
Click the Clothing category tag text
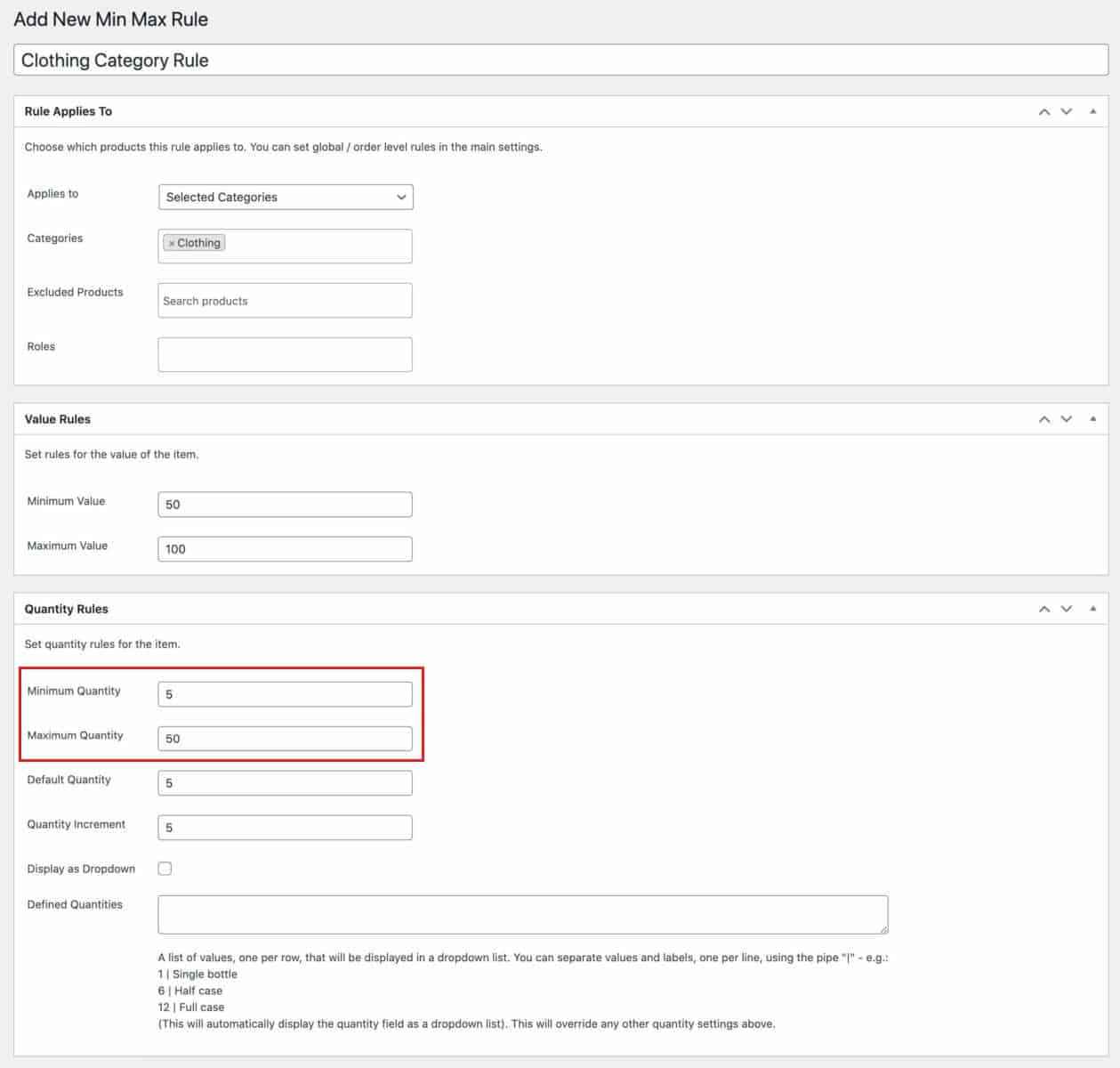pos(199,243)
